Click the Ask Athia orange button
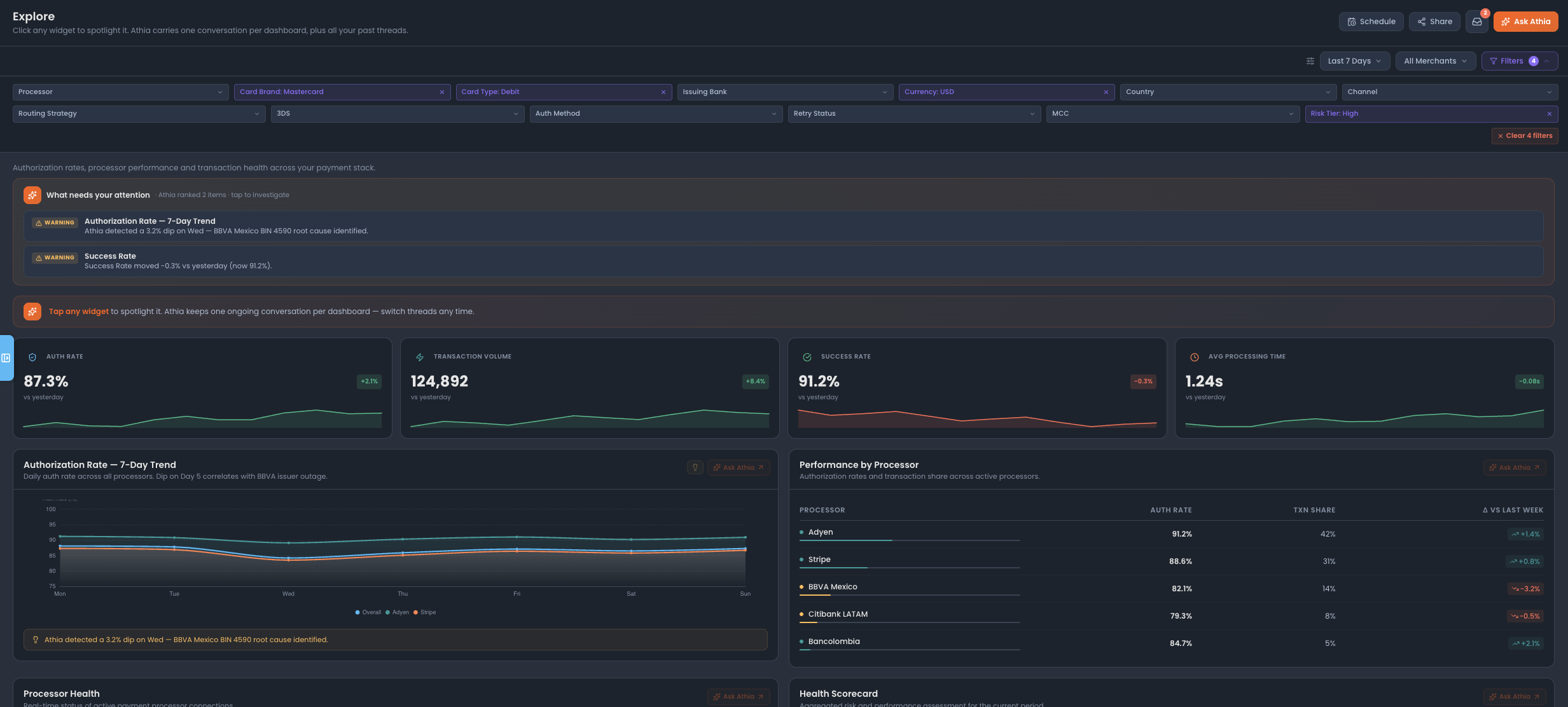This screenshot has width=1568, height=707. pos(1526,22)
